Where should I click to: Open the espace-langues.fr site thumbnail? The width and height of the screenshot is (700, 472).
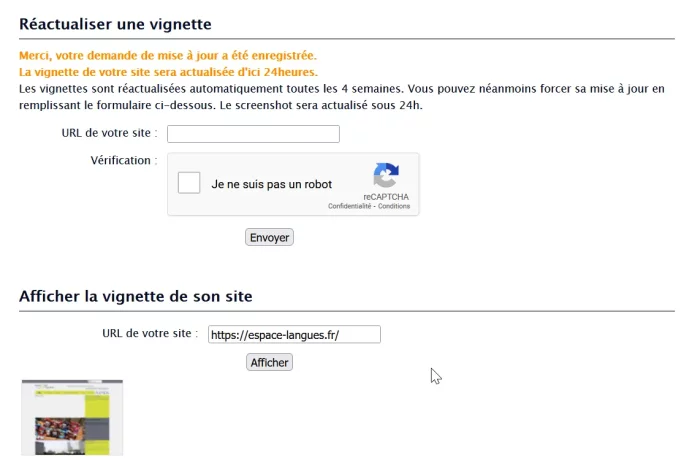(x=72, y=418)
